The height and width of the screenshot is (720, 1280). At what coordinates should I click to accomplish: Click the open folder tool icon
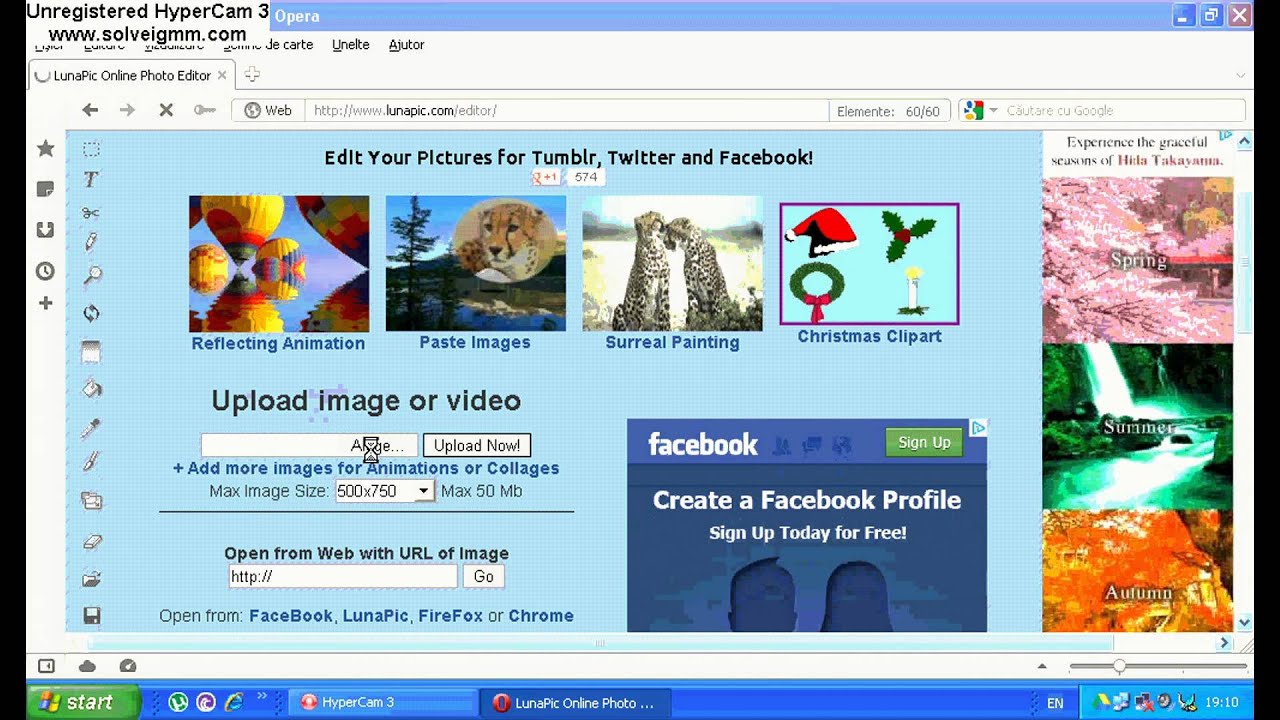91,579
